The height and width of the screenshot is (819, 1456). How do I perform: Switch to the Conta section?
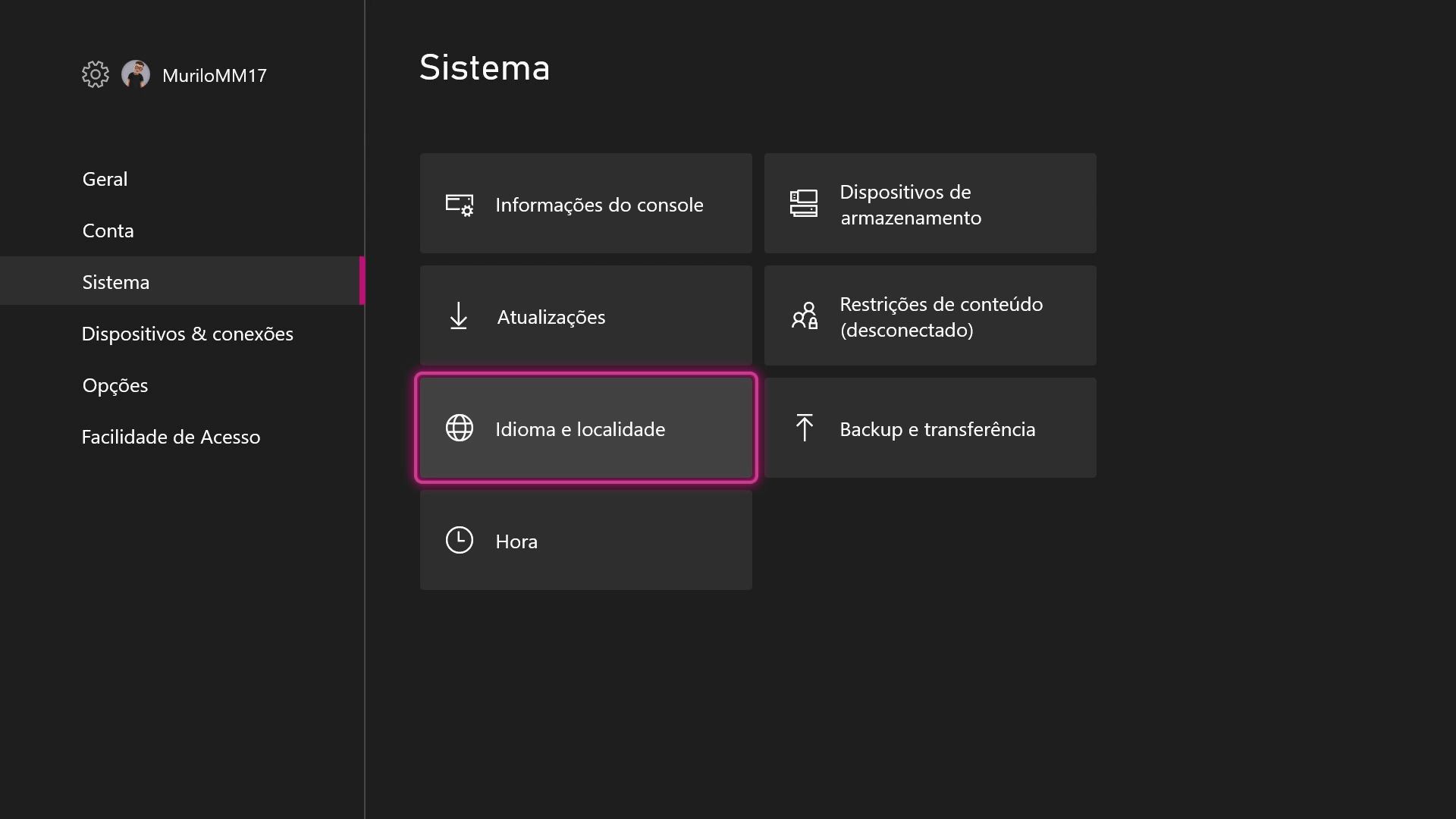coord(108,231)
